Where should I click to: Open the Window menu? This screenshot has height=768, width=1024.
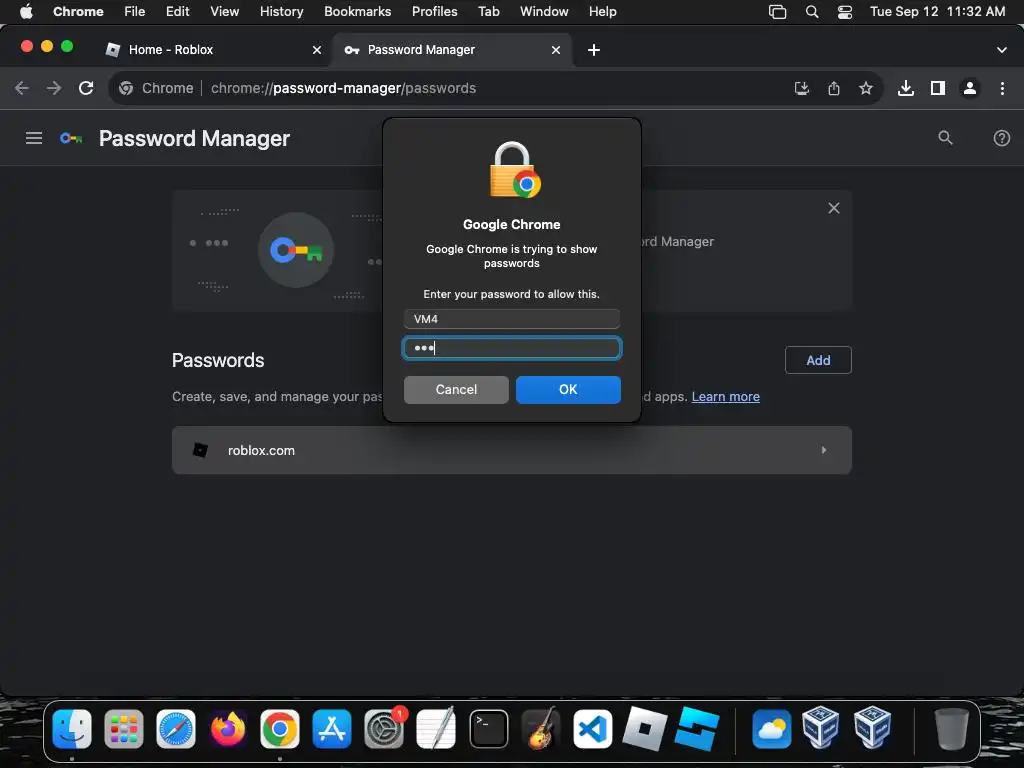click(544, 11)
